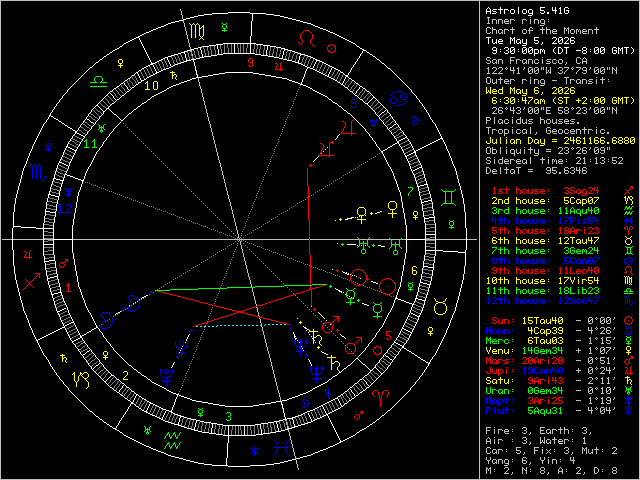Select the blue Pisces sign glyph on the wheel

click(281, 448)
